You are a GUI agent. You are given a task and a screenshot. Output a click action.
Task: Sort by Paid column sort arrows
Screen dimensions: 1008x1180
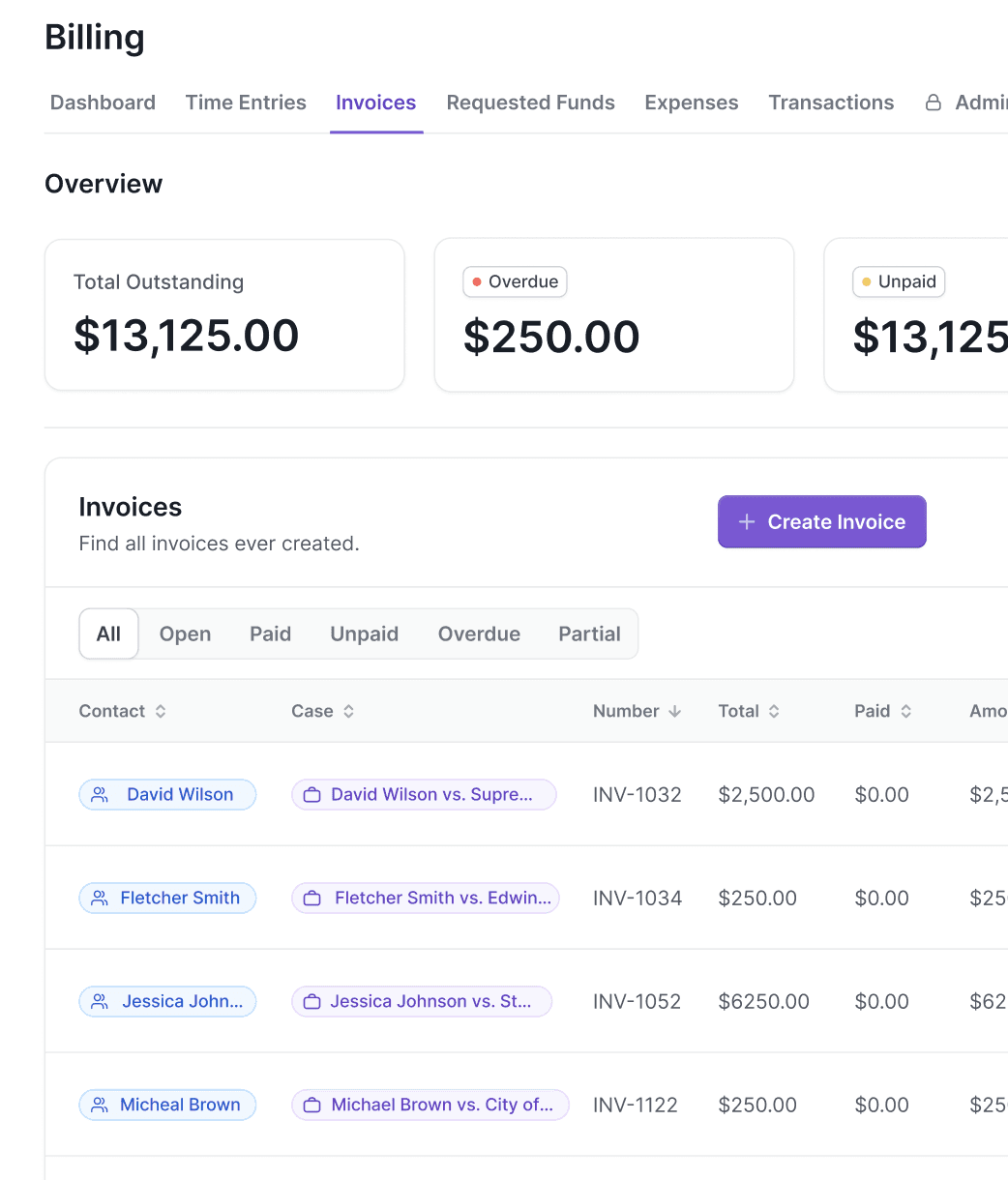(906, 711)
